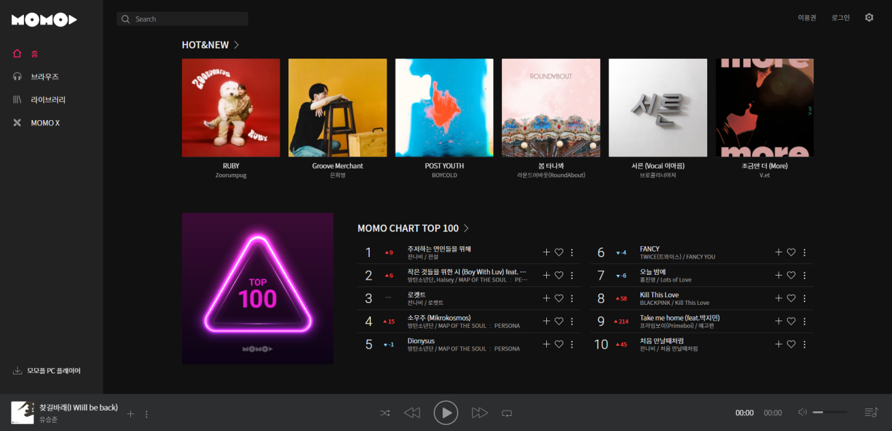Open more options for rank 10 song
Screen dimensions: 892x431
pos(804,344)
